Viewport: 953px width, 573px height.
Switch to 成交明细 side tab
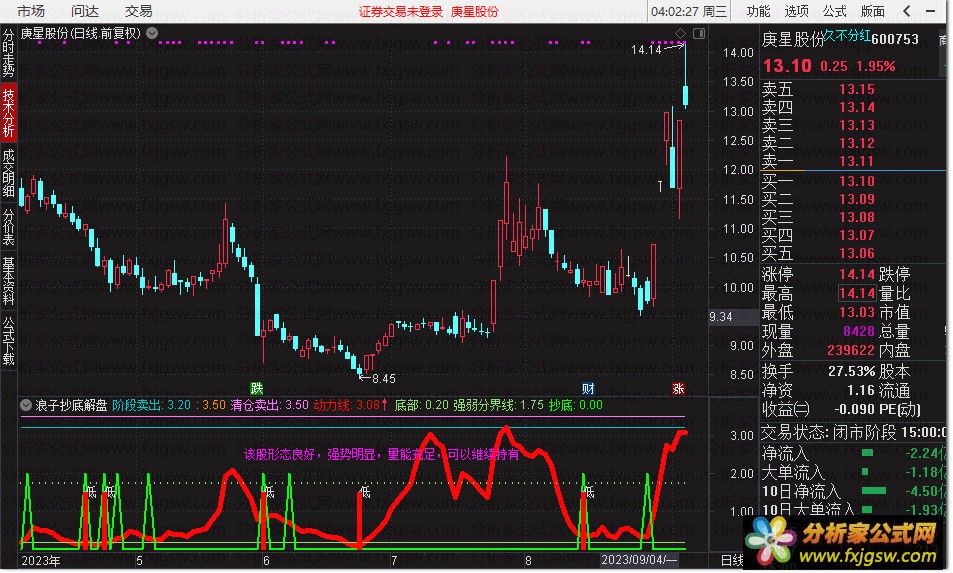[x=9, y=173]
